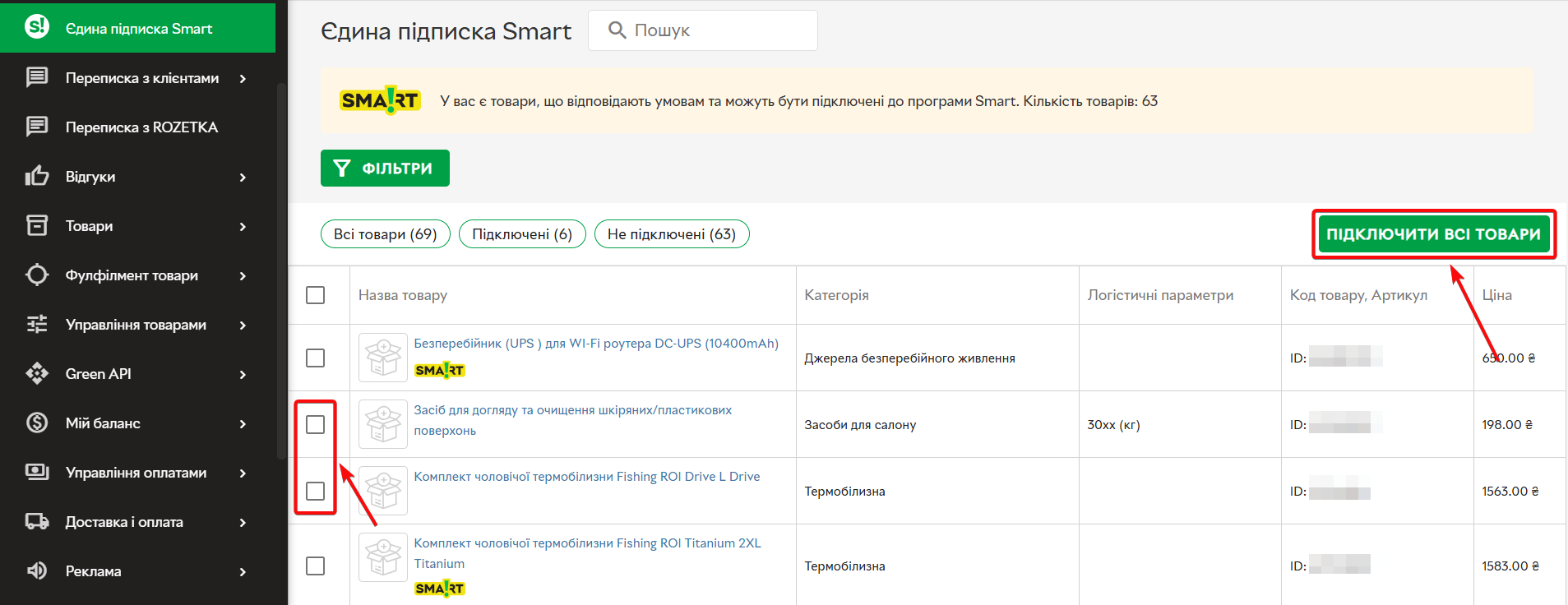
Task: Expand the Управління оплатами chevron
Action: (x=243, y=473)
